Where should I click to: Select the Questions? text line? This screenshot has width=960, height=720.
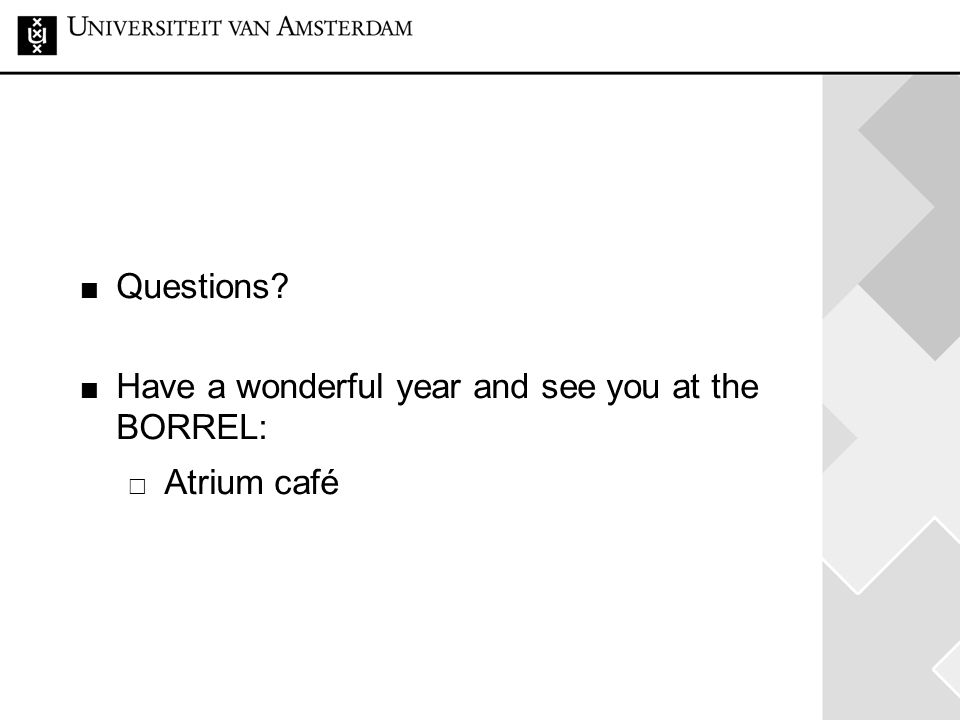(202, 287)
